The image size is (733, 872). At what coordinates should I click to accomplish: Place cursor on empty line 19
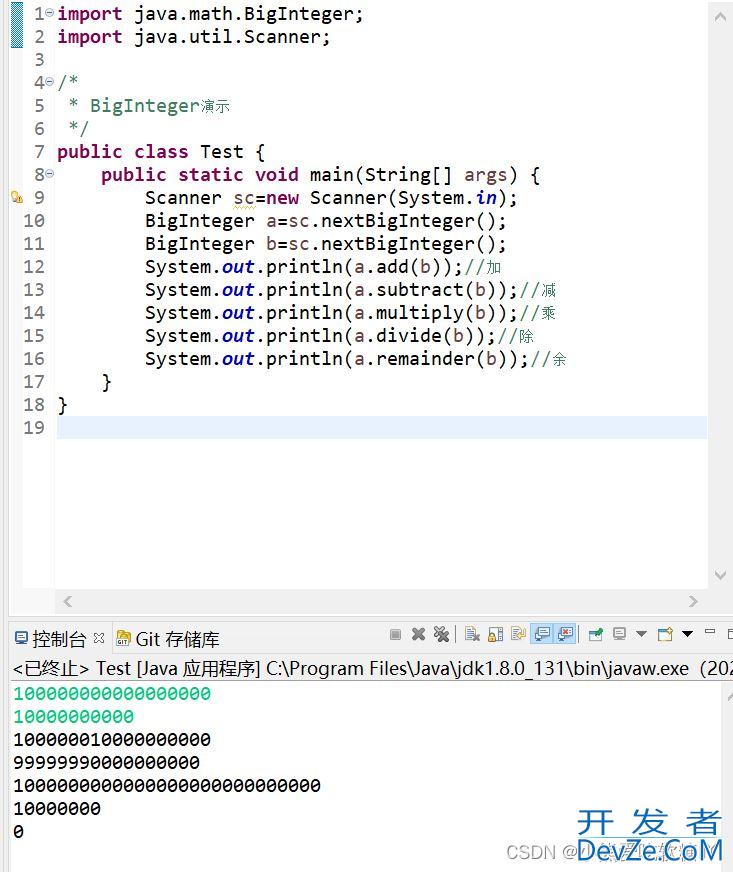(x=382, y=428)
